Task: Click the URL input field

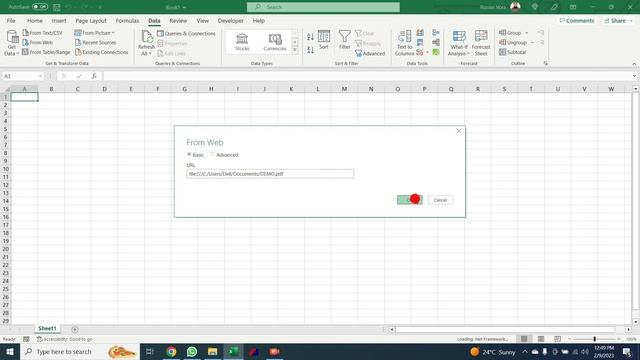Action: coord(270,173)
